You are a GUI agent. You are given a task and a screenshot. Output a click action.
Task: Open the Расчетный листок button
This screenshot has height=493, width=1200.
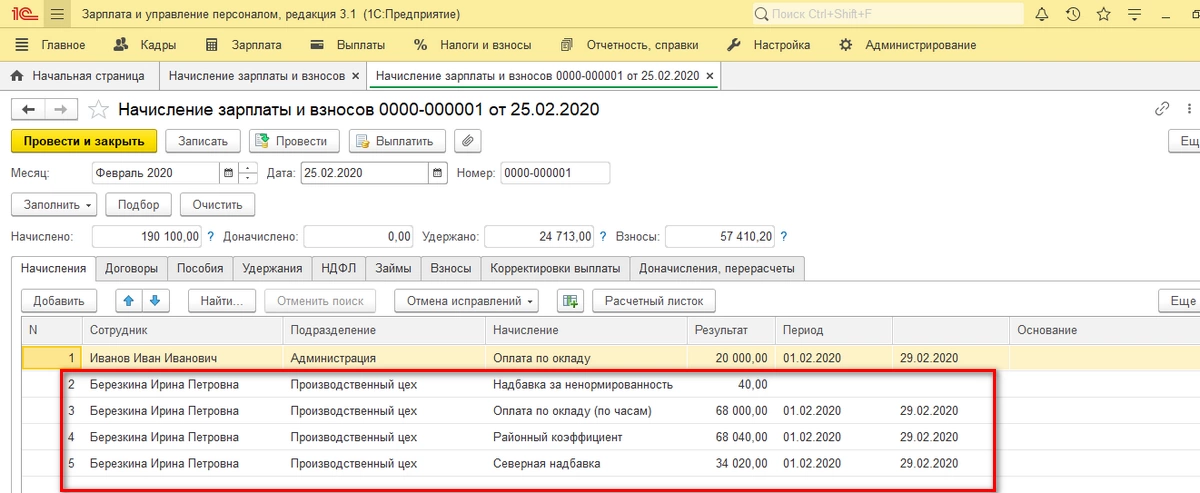pos(654,300)
